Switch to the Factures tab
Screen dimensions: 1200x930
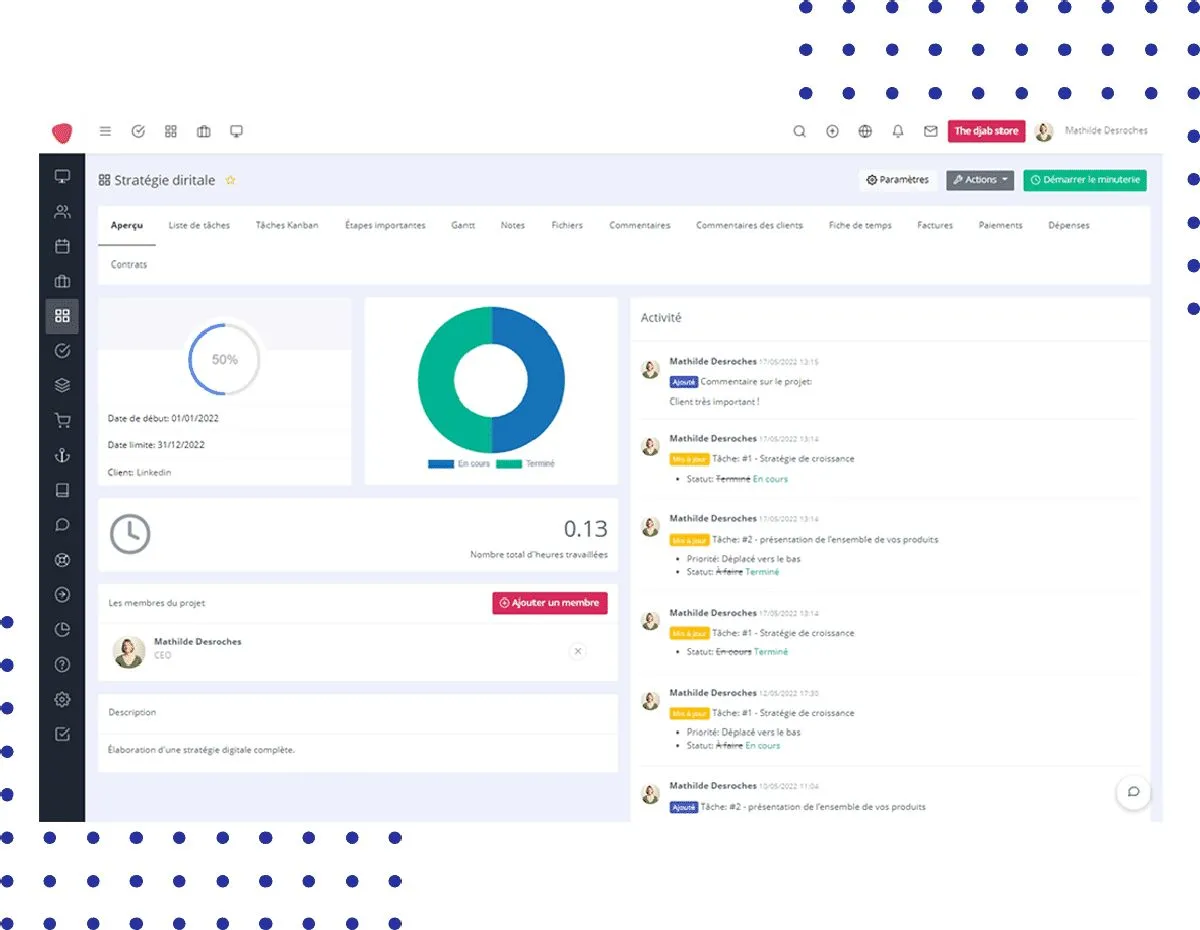pyautogui.click(x=935, y=225)
